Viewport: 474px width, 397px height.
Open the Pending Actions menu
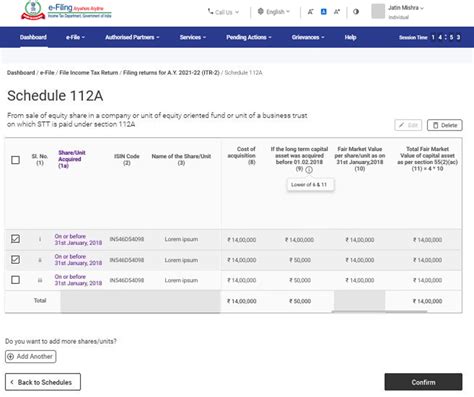tap(249, 37)
